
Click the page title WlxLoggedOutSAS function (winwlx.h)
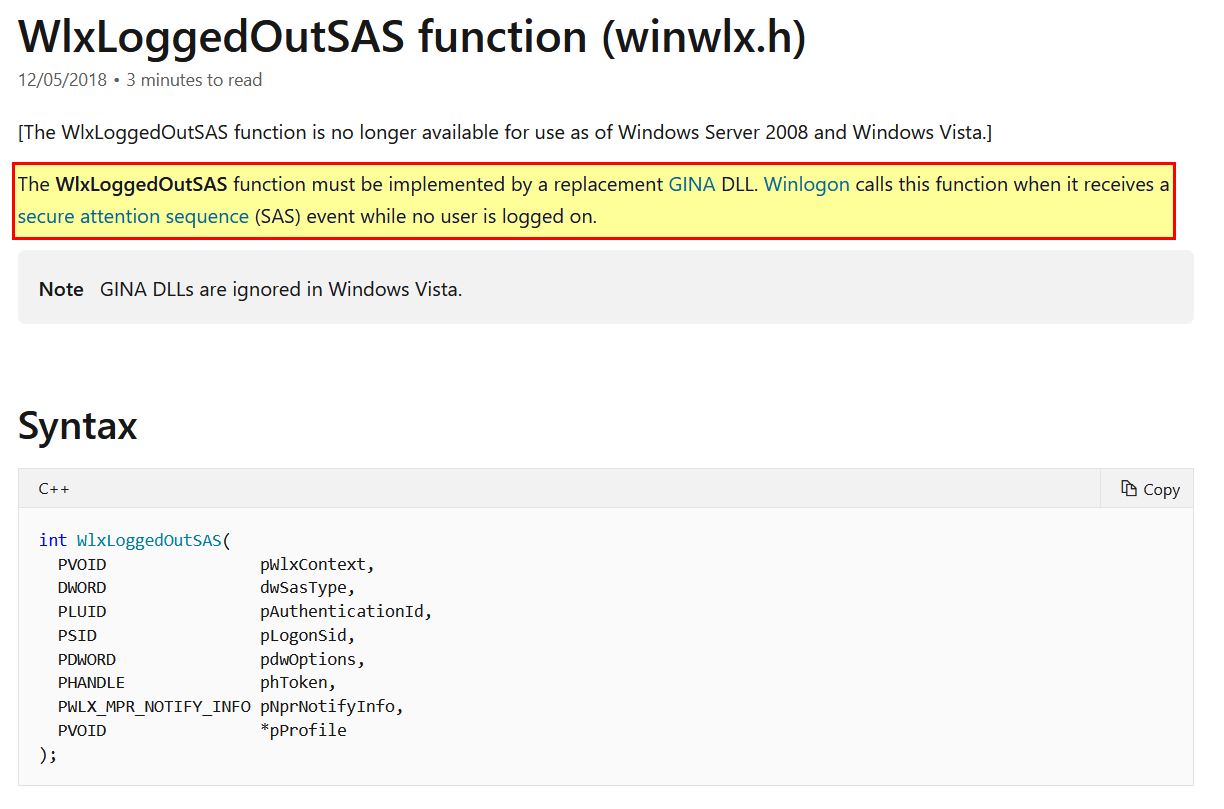click(412, 38)
